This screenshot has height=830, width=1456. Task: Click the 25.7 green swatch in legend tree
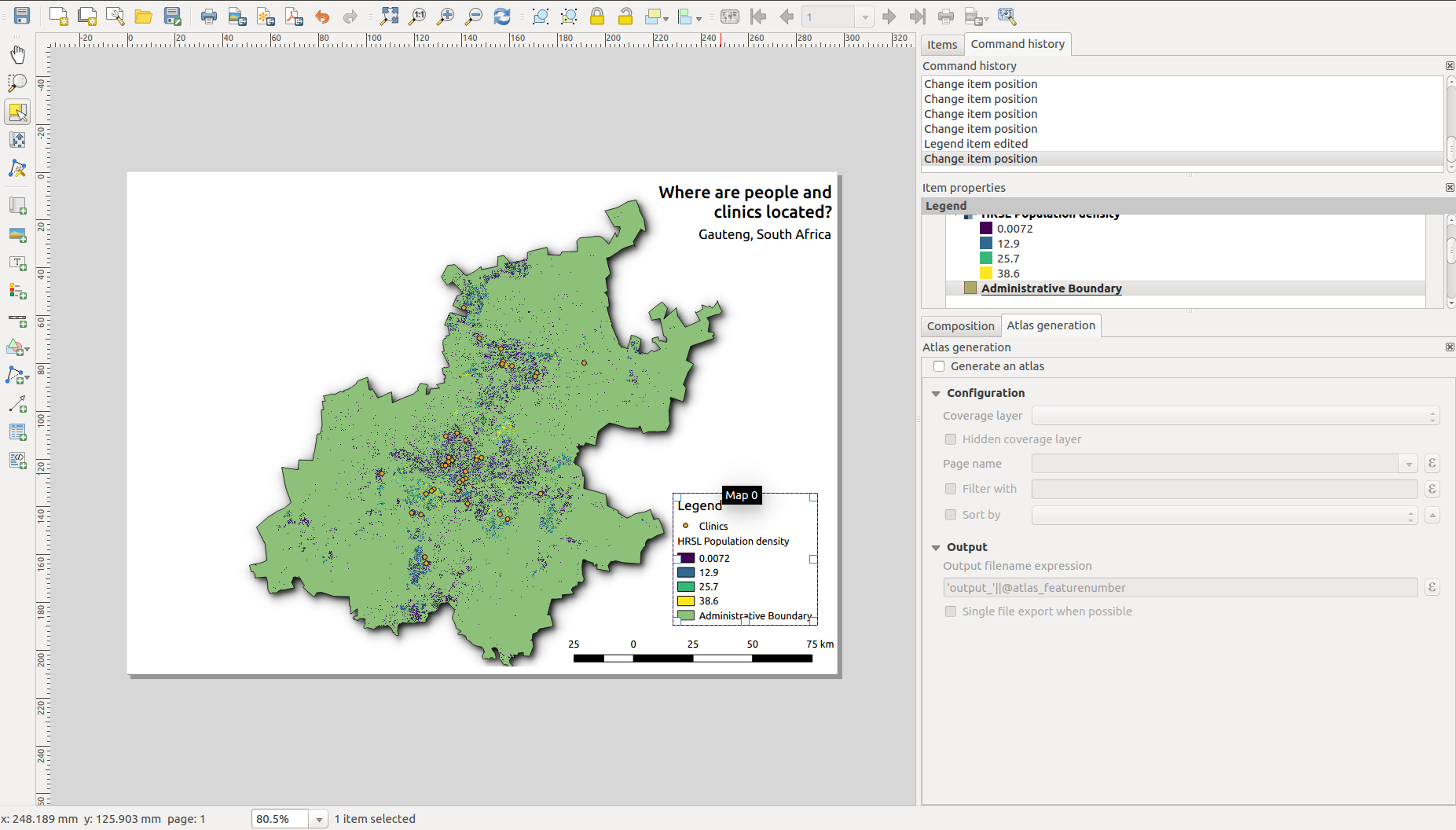click(986, 259)
